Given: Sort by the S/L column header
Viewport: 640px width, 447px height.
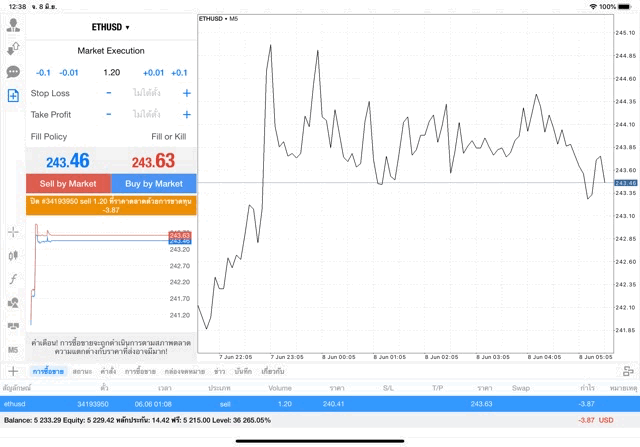Looking at the screenshot, I should [x=388, y=388].
